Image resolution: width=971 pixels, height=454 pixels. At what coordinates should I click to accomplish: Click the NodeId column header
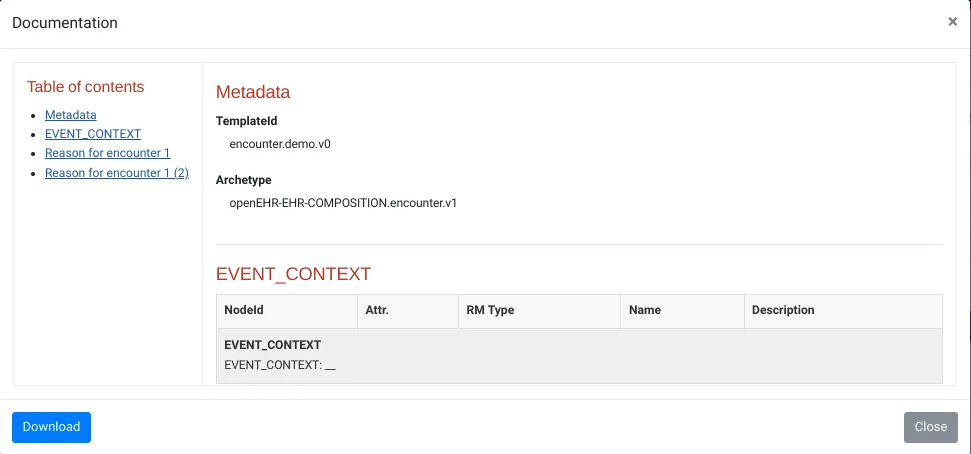pos(244,310)
